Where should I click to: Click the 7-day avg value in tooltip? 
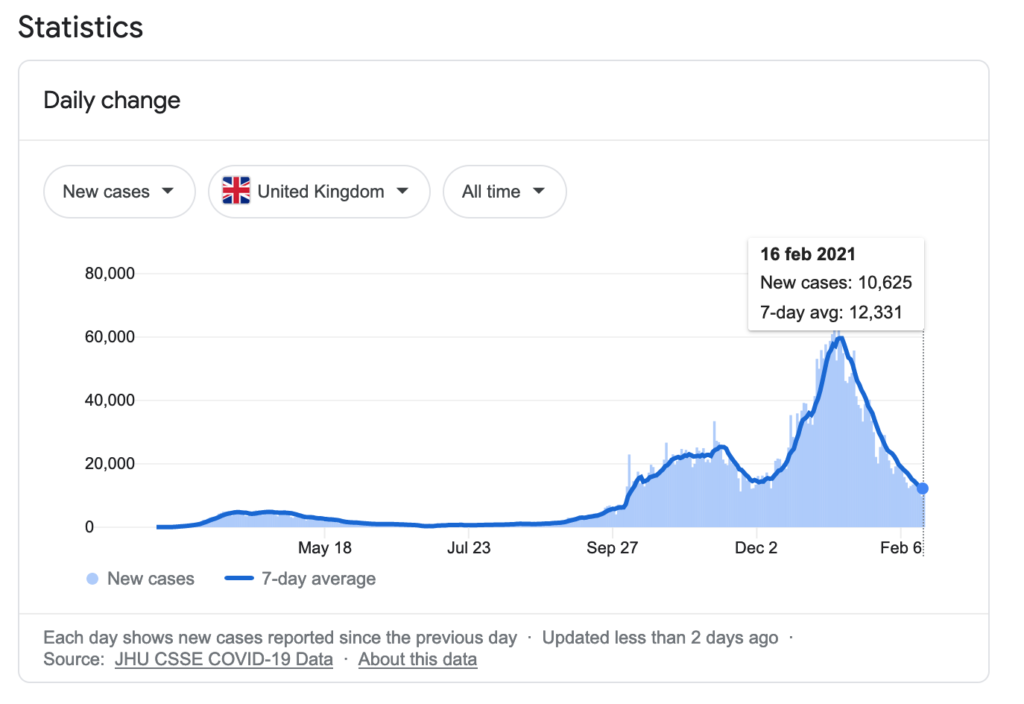coord(830,312)
